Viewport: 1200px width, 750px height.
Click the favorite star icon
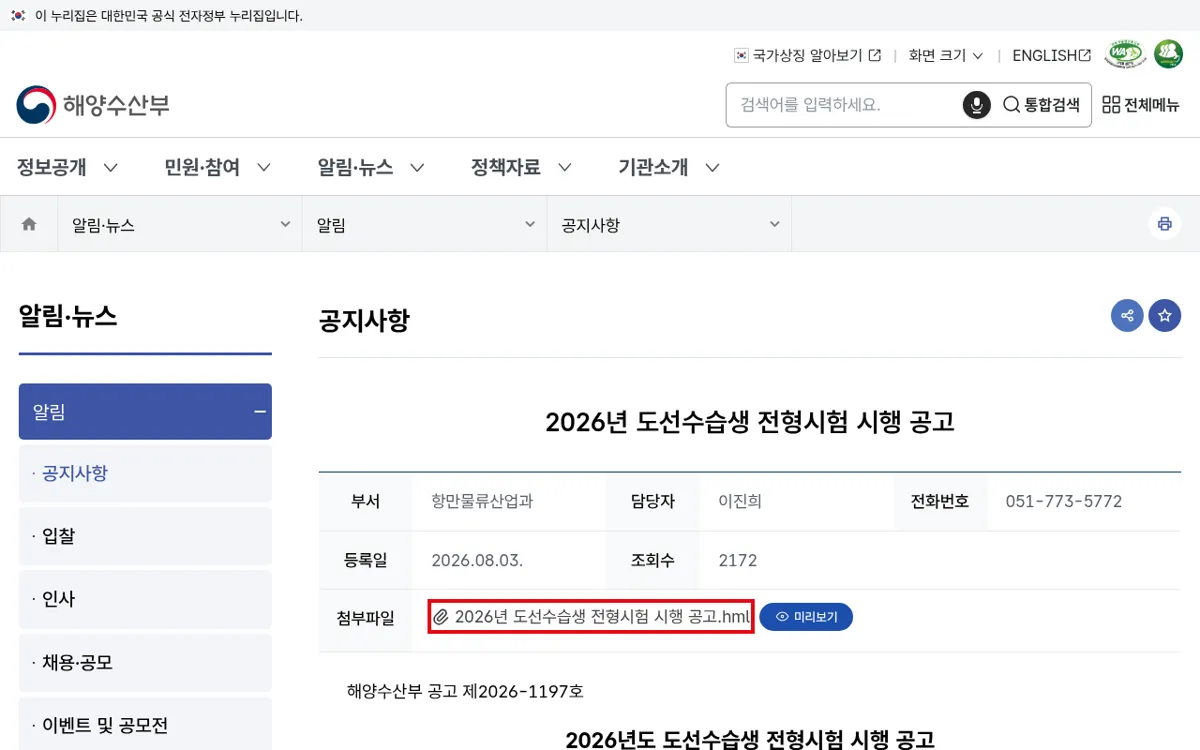pyautogui.click(x=1164, y=316)
